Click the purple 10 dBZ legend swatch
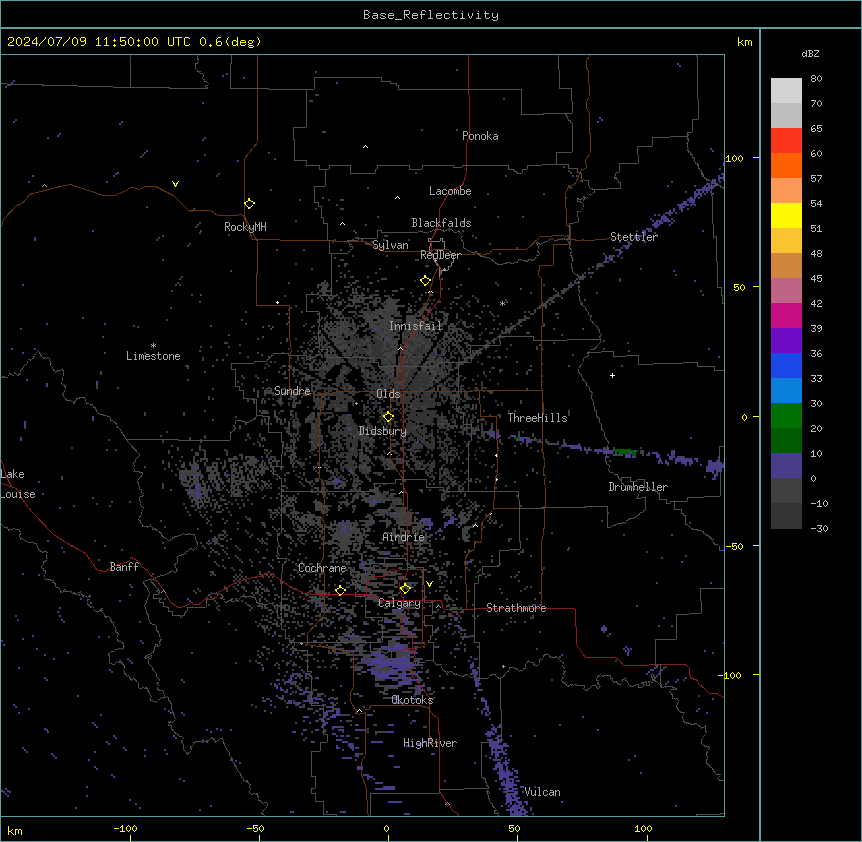Viewport: 862px width, 842px height. (786, 466)
